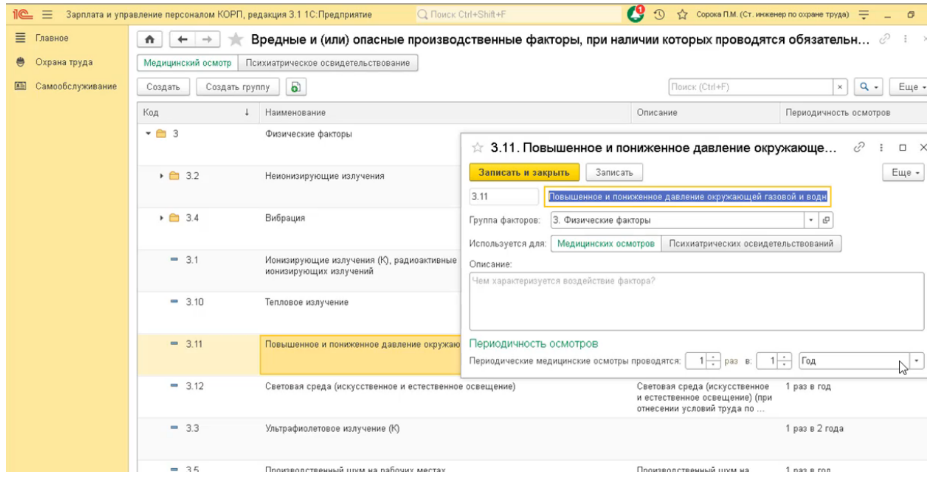Viewport: 936px width, 478px height.
Task: Click the раз count stepper arrows
Action: pos(714,360)
